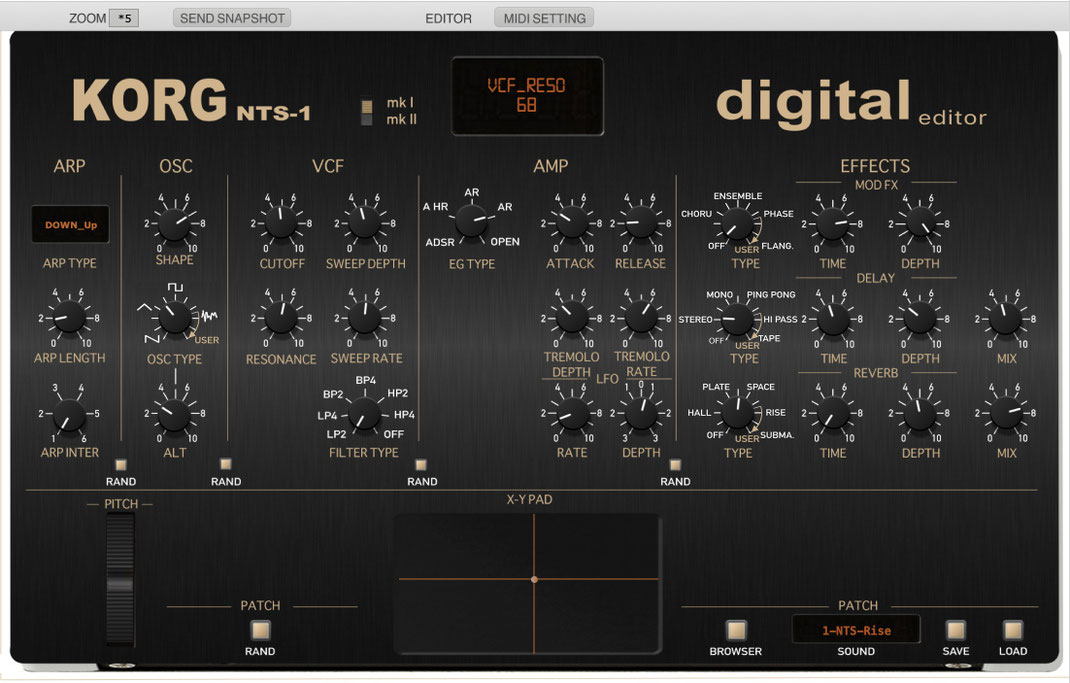Click the Mod FX Depth knob

point(920,224)
